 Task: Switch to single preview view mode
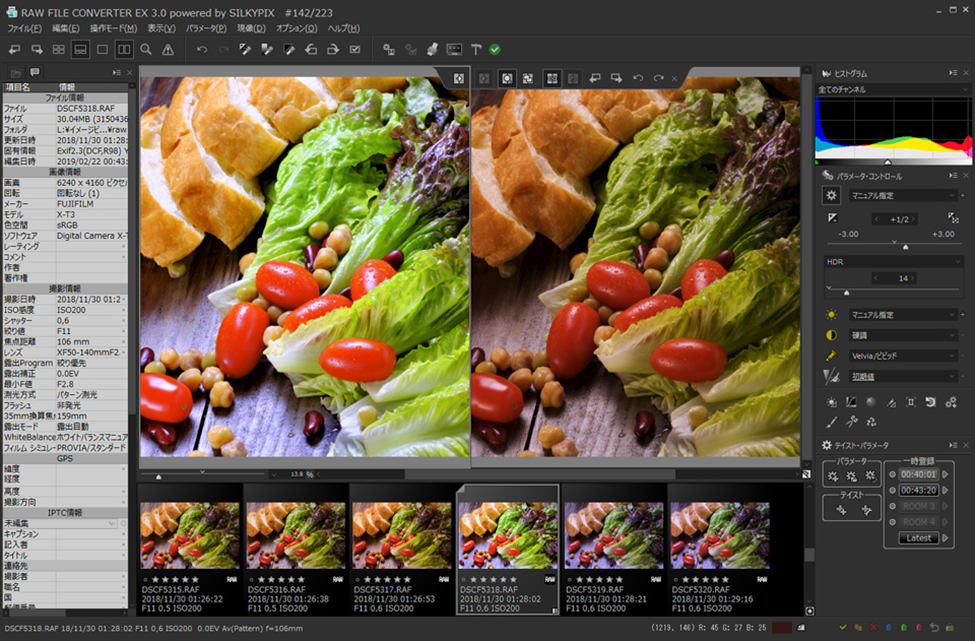[103, 50]
